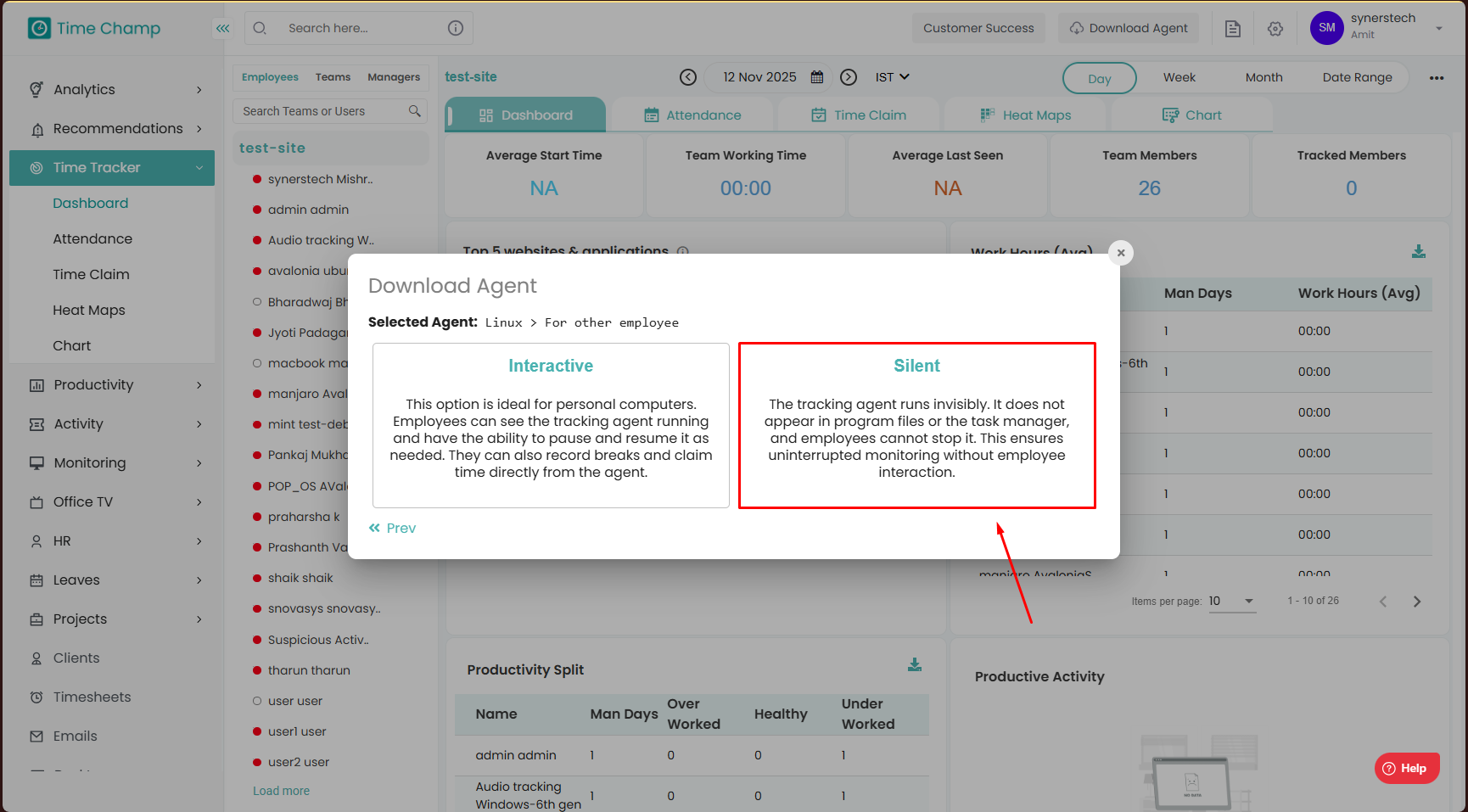Go to previous page of work hours table

pos(1383,602)
